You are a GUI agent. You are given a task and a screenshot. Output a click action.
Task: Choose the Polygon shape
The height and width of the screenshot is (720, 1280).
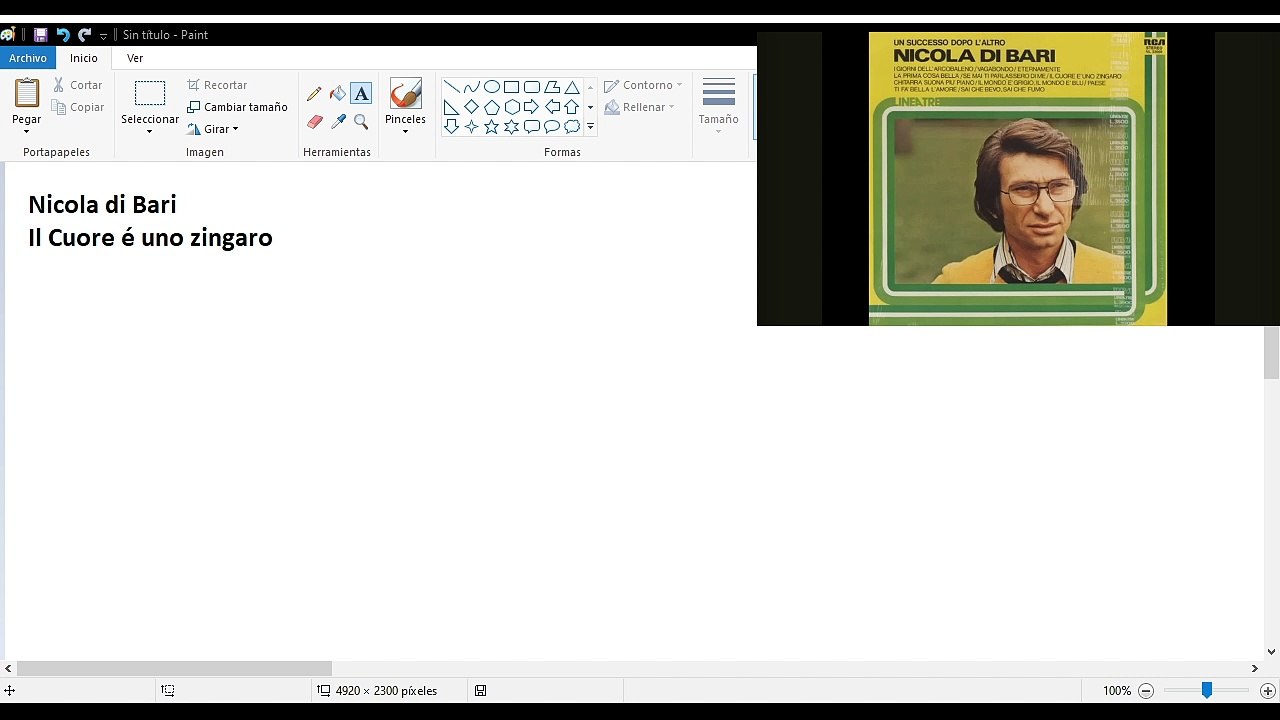coord(552,87)
